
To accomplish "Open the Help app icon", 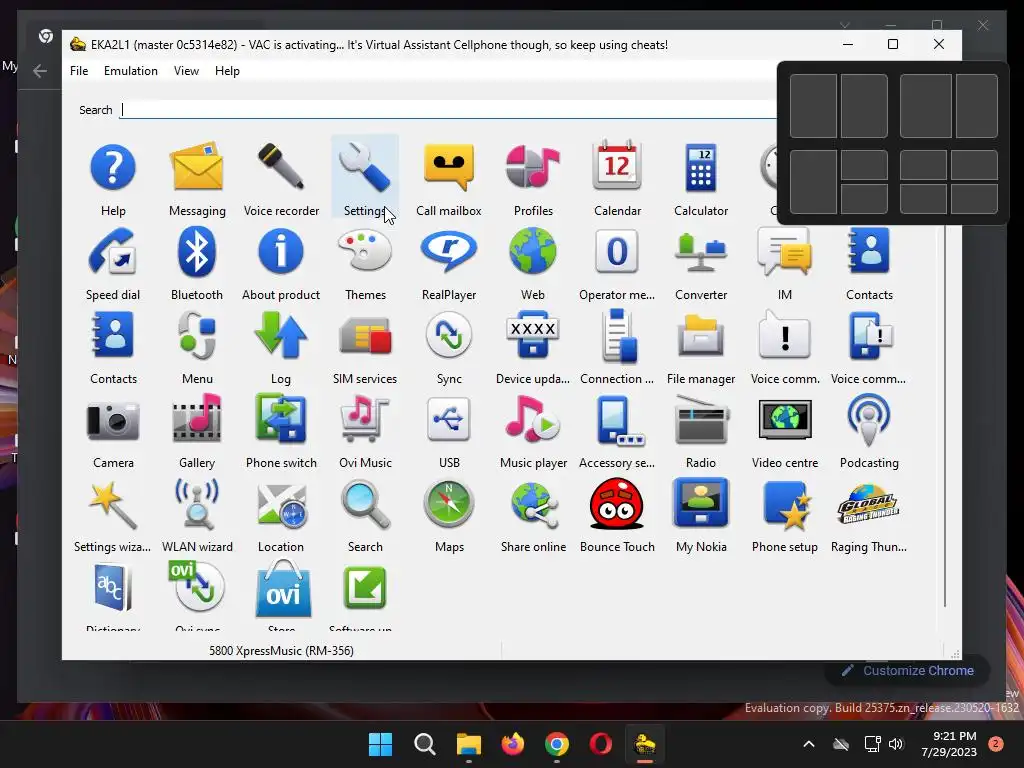I will (113, 168).
